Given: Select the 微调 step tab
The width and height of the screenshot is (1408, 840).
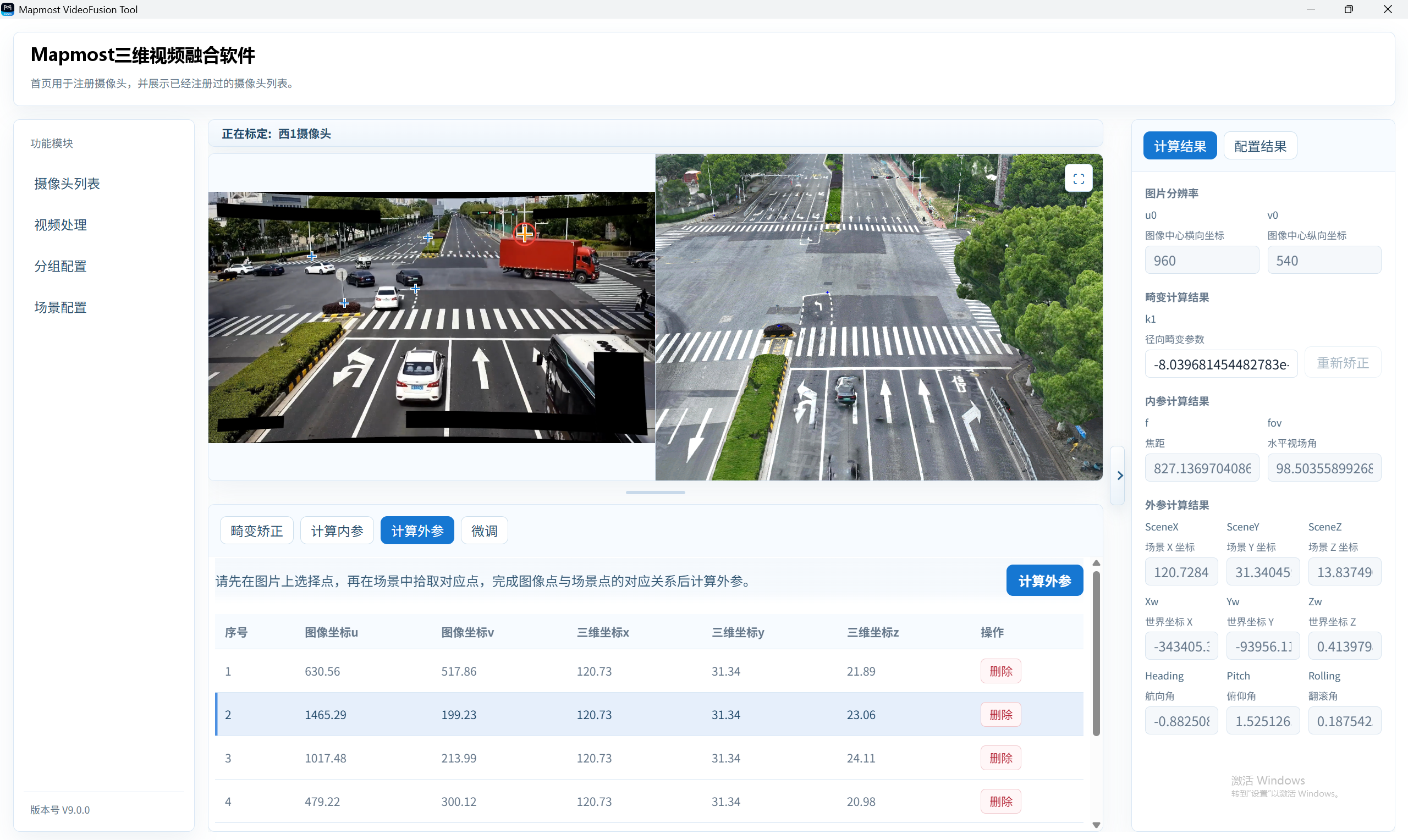Looking at the screenshot, I should tap(484, 530).
